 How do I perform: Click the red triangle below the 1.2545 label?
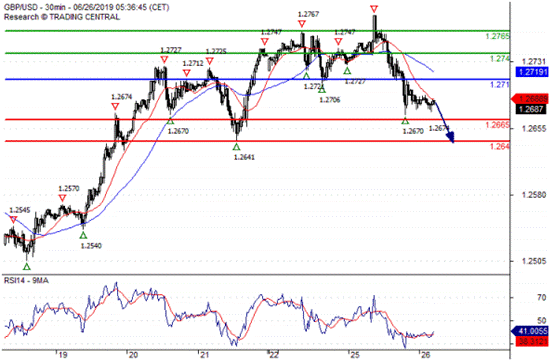13,220
